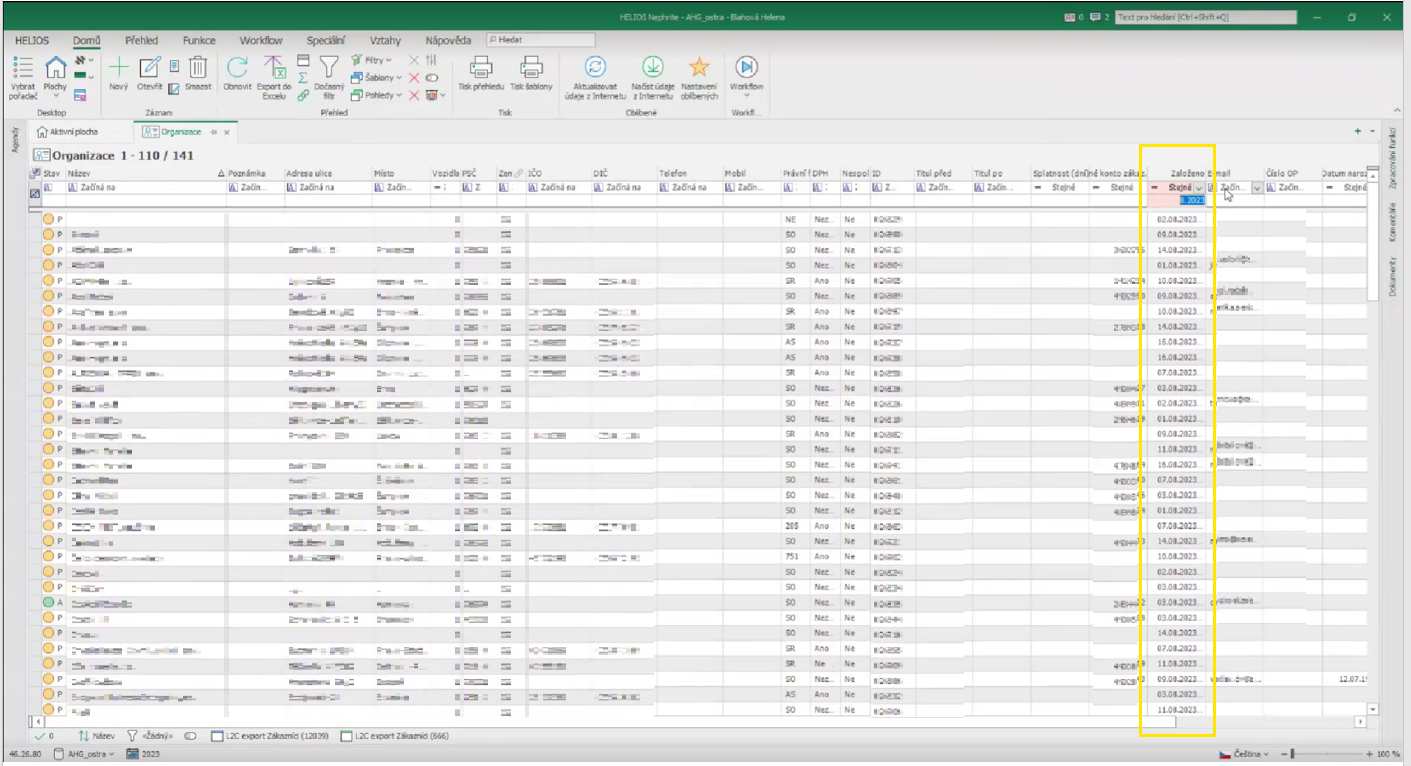
Task: Check L2C export Zákazníci (666) checkbox
Action: (x=347, y=737)
